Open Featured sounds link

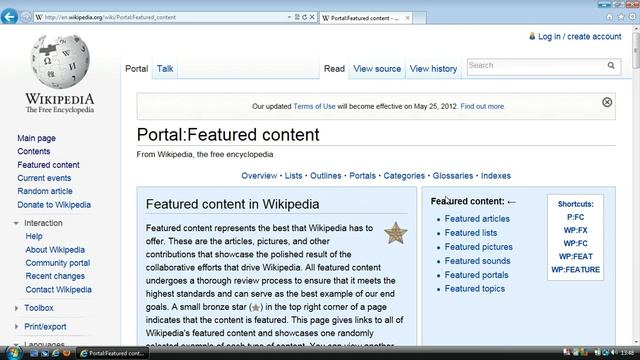pyautogui.click(x=477, y=260)
